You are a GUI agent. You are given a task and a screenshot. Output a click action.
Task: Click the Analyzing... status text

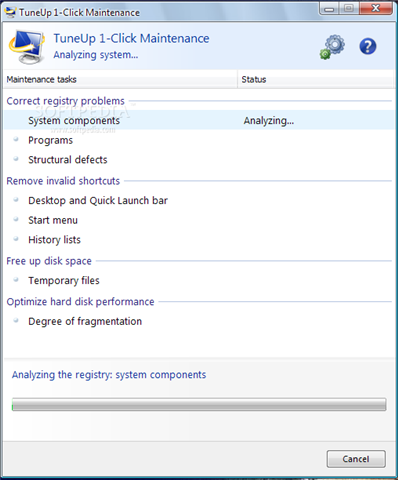[x=269, y=121]
